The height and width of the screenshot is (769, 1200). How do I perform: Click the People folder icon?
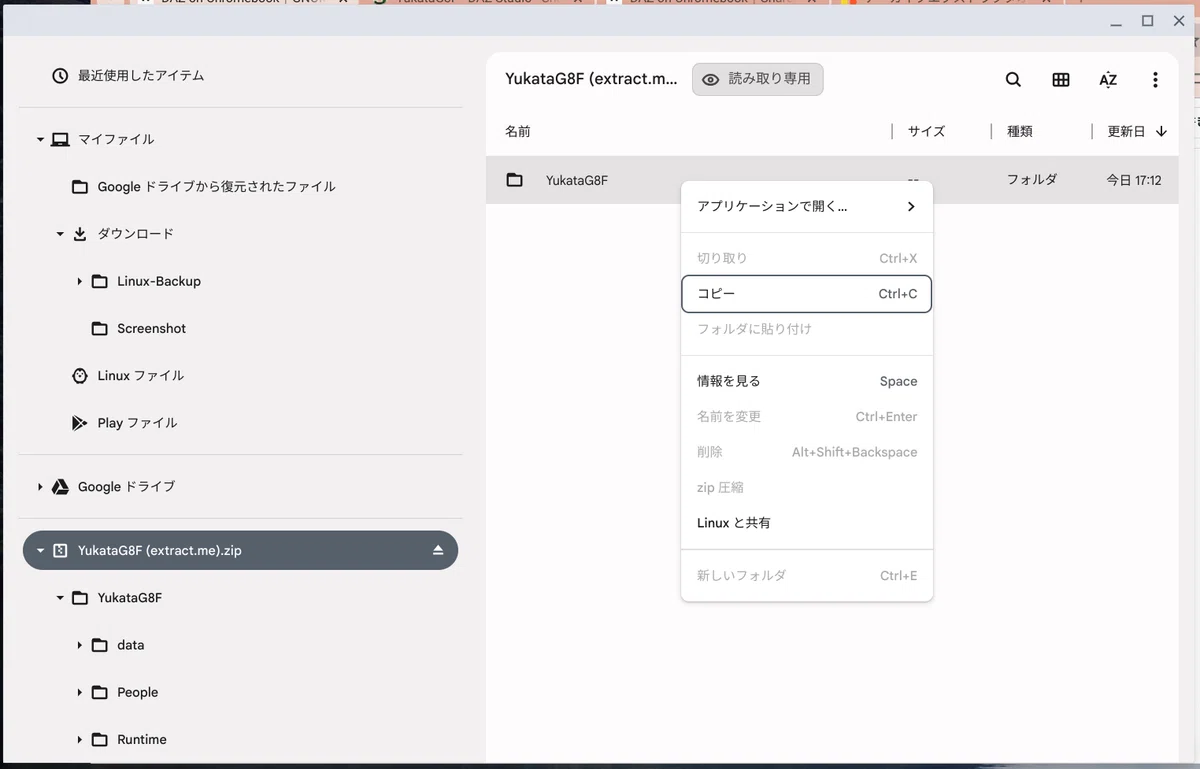pos(99,693)
